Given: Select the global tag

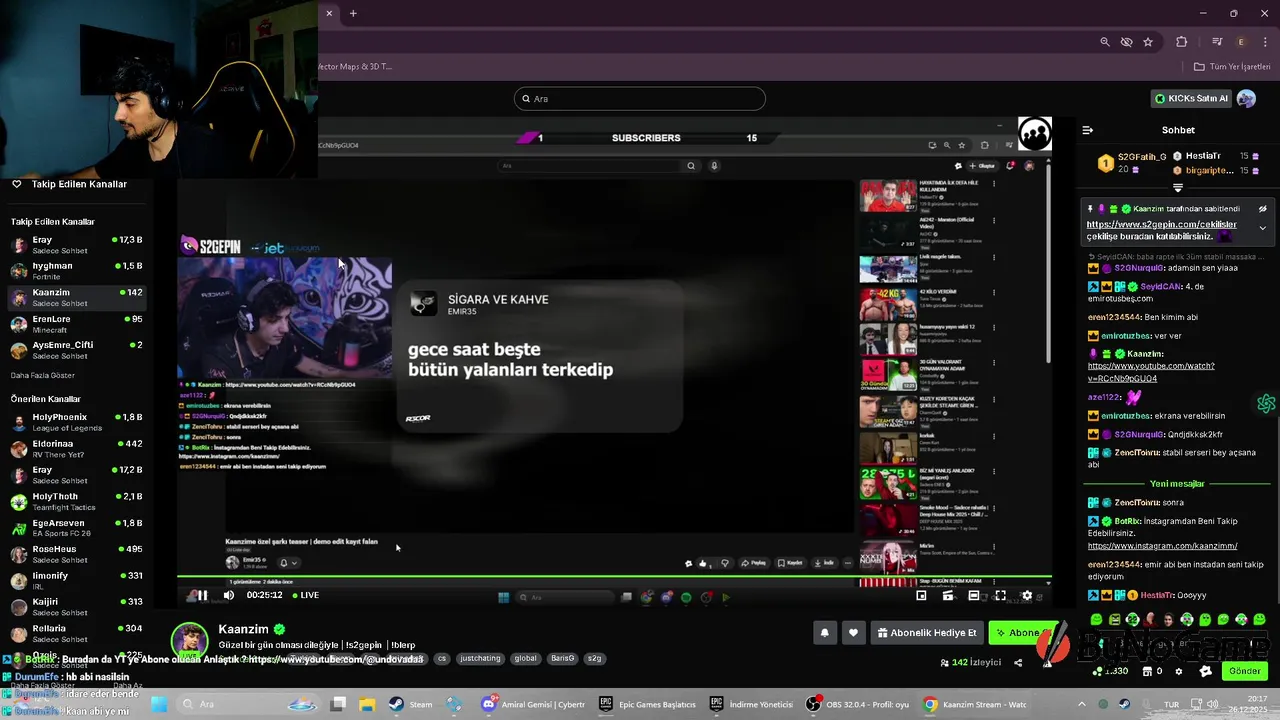Looking at the screenshot, I should pos(525,659).
